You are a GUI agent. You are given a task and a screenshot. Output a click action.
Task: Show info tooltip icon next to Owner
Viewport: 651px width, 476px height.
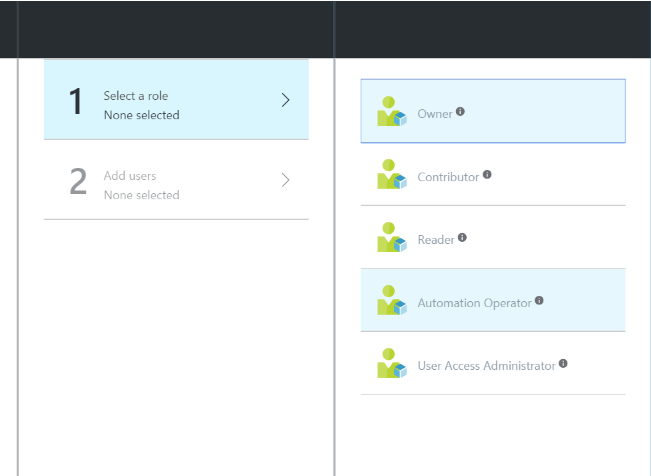pos(460,111)
